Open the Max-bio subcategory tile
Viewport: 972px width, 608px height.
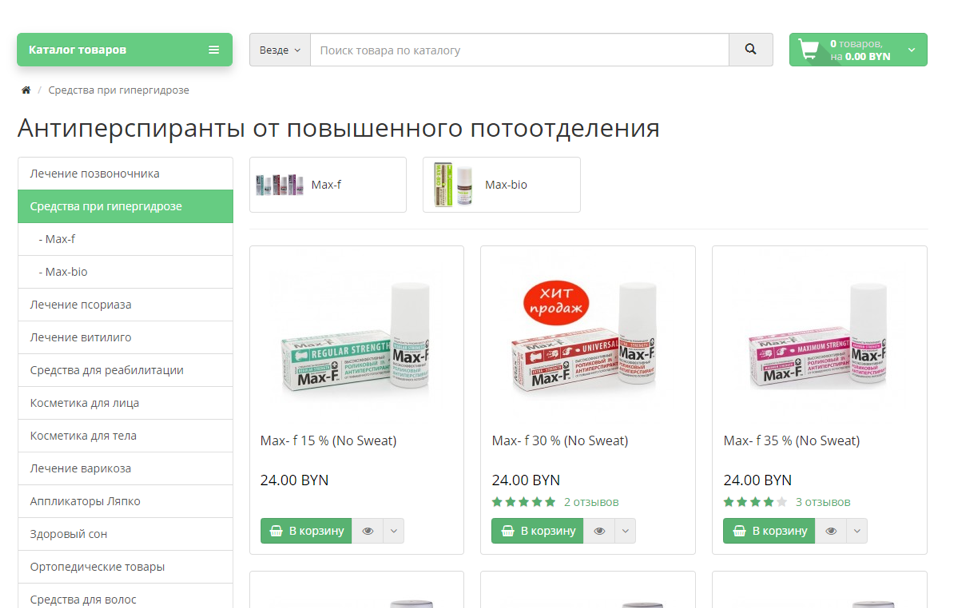pyautogui.click(x=501, y=185)
